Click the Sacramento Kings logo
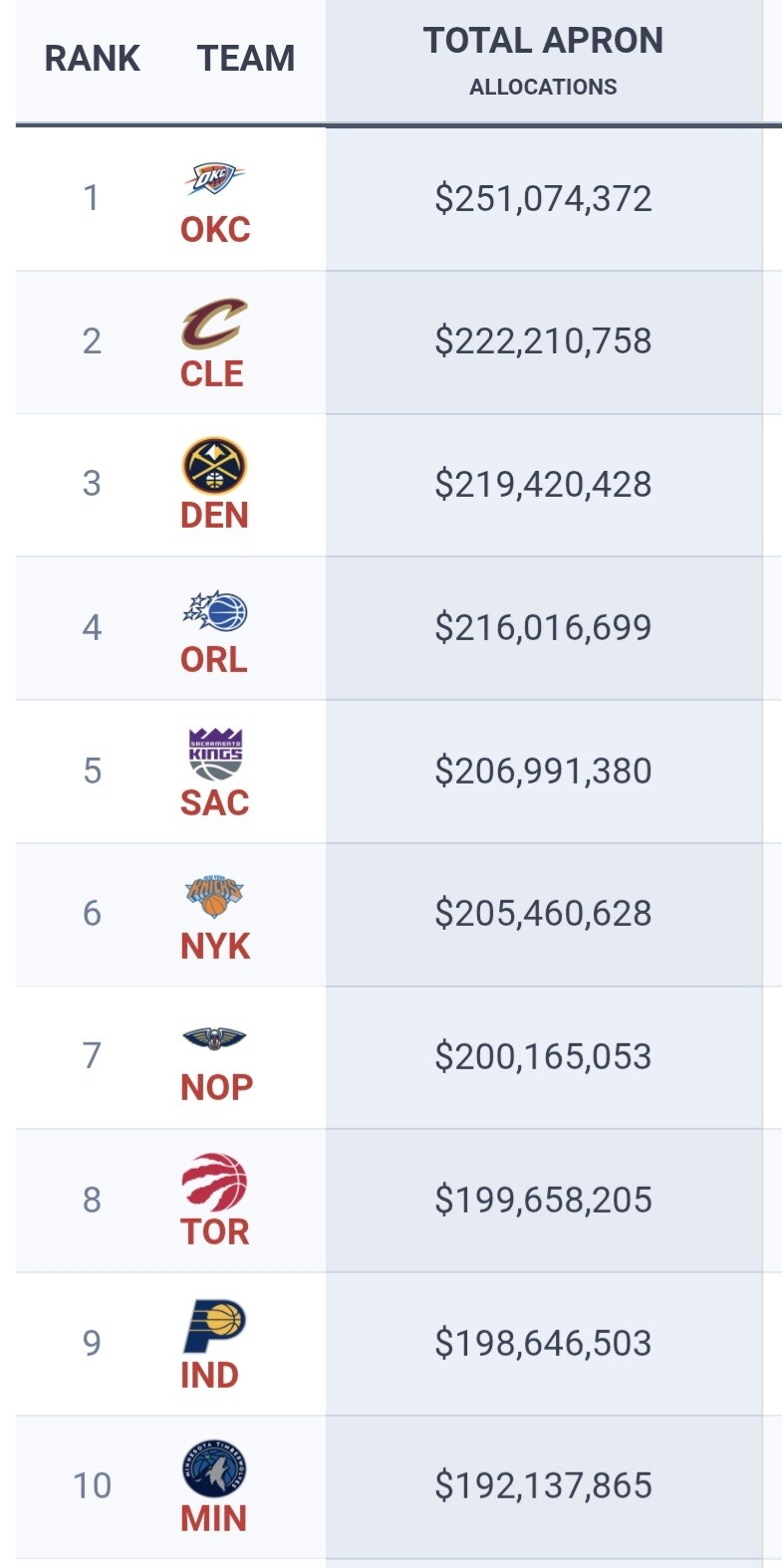This screenshot has height=1568, width=782. click(215, 754)
